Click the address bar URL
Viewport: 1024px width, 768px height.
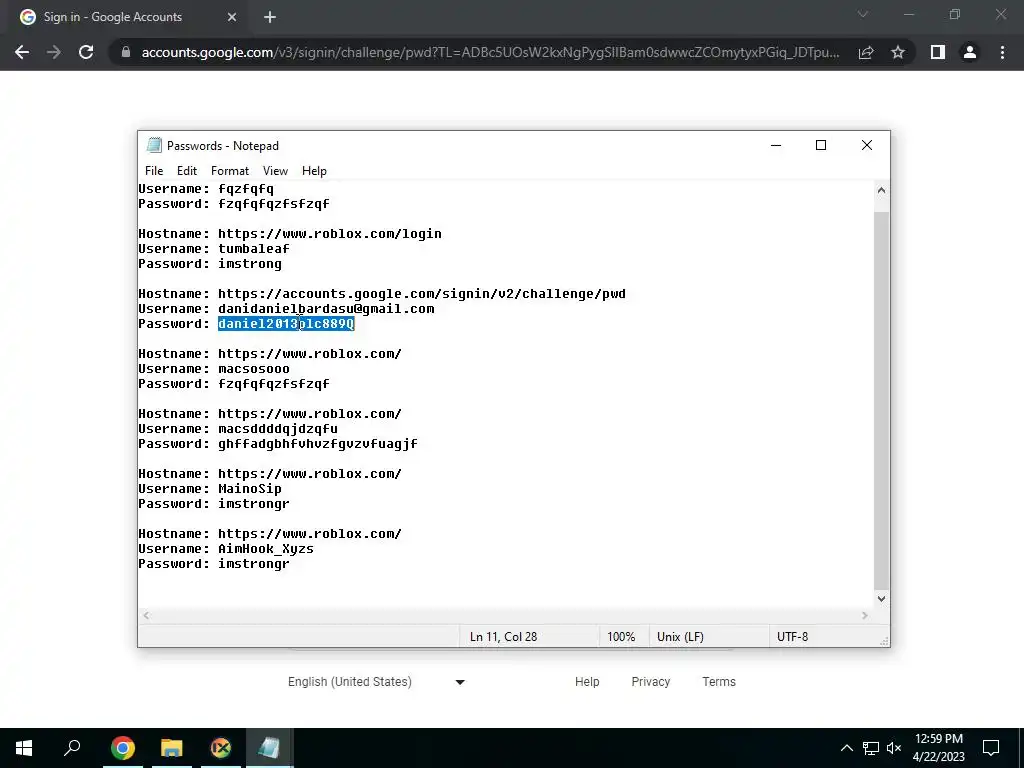pos(490,52)
